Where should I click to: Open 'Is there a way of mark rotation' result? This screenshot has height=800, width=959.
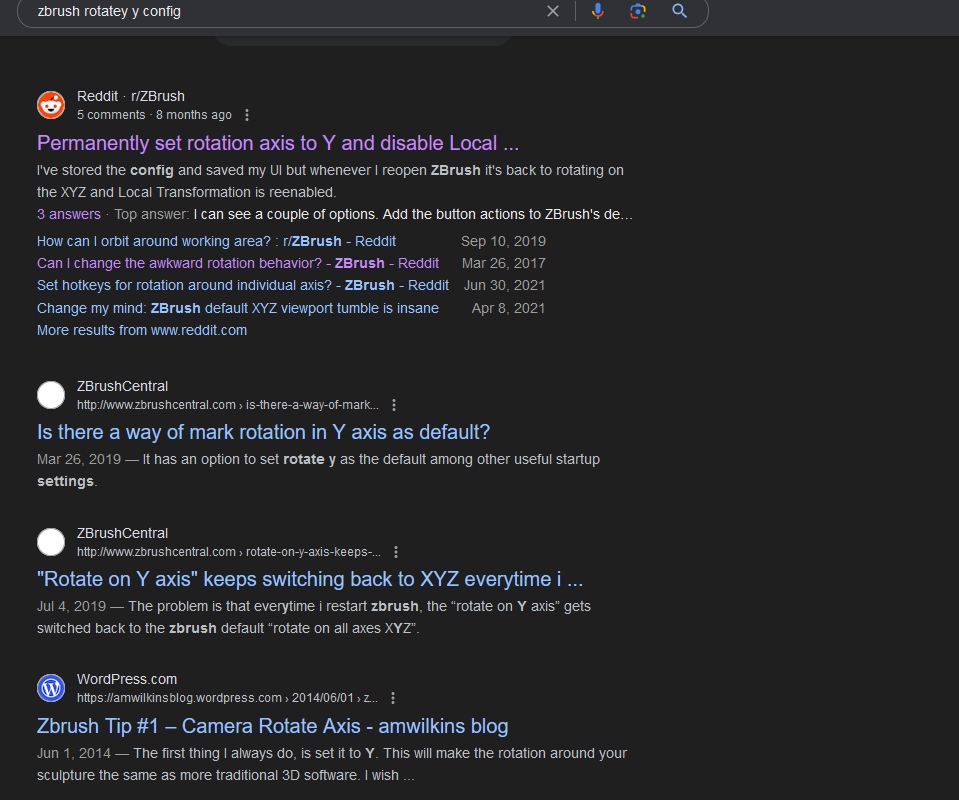pos(263,432)
